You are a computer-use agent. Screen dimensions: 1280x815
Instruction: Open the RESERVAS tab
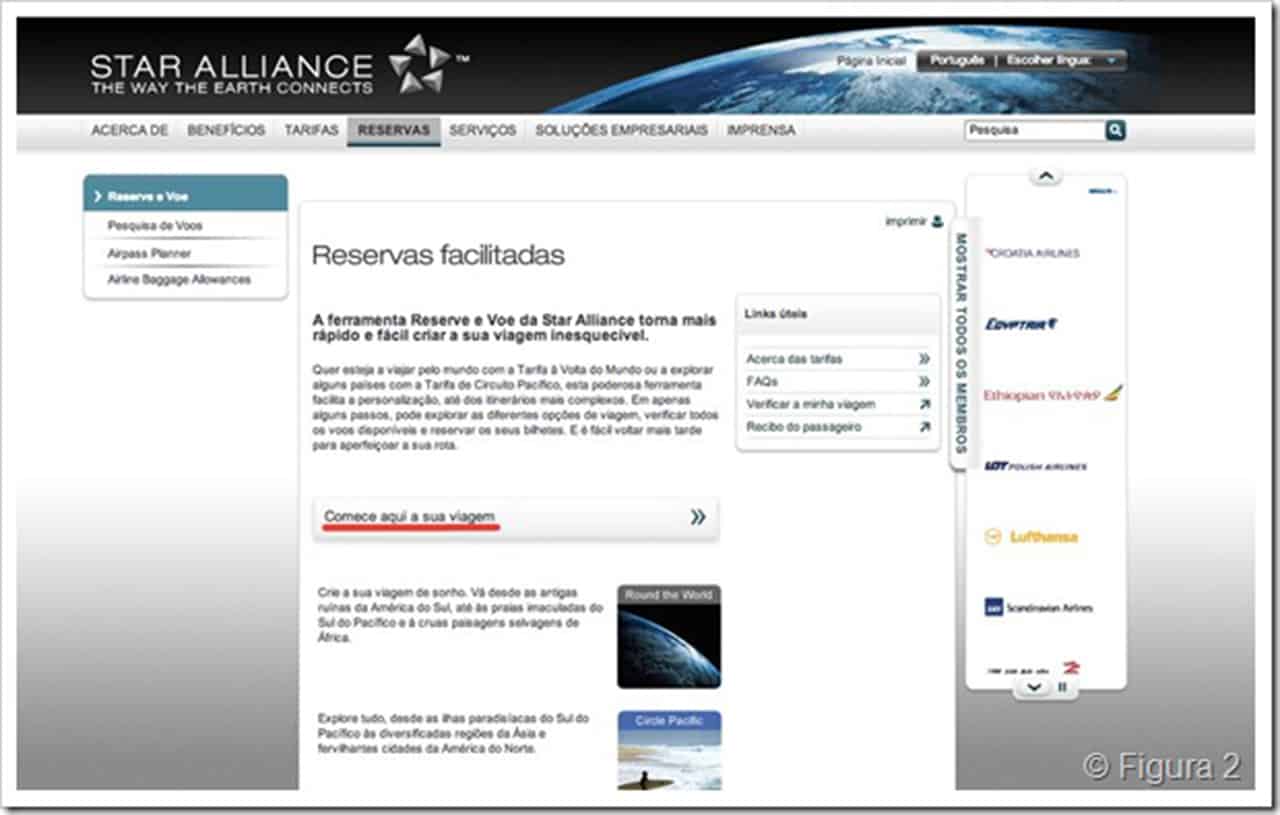pyautogui.click(x=394, y=130)
